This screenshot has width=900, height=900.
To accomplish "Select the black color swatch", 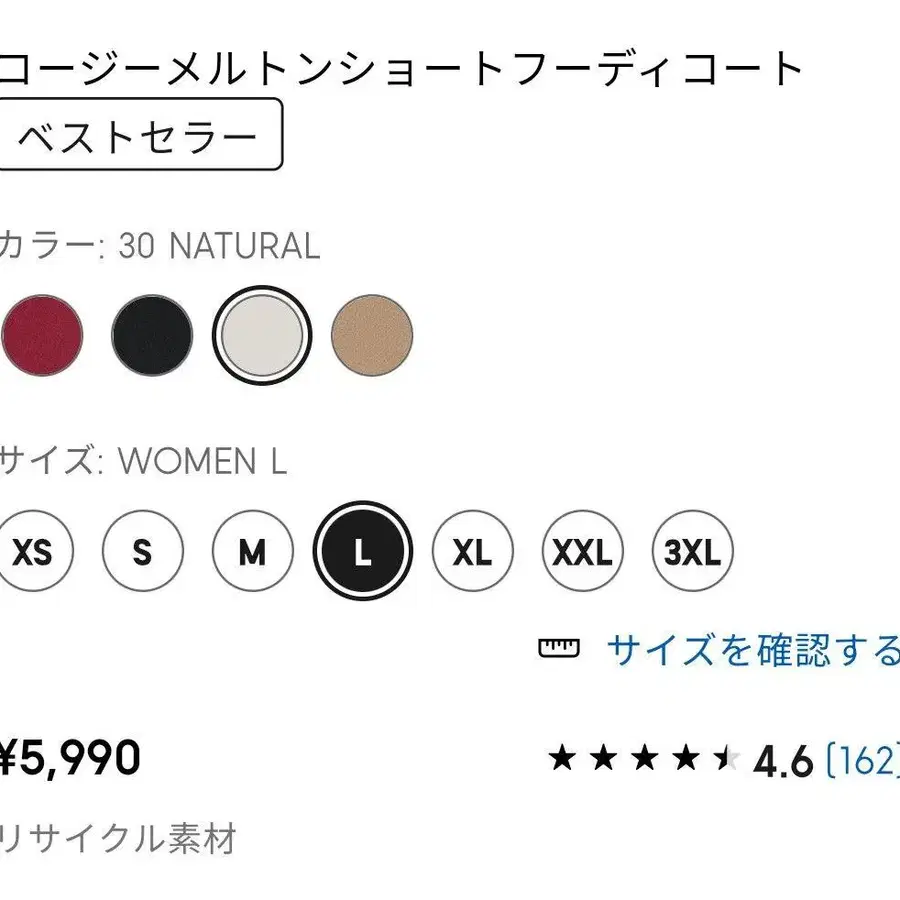I will point(152,335).
